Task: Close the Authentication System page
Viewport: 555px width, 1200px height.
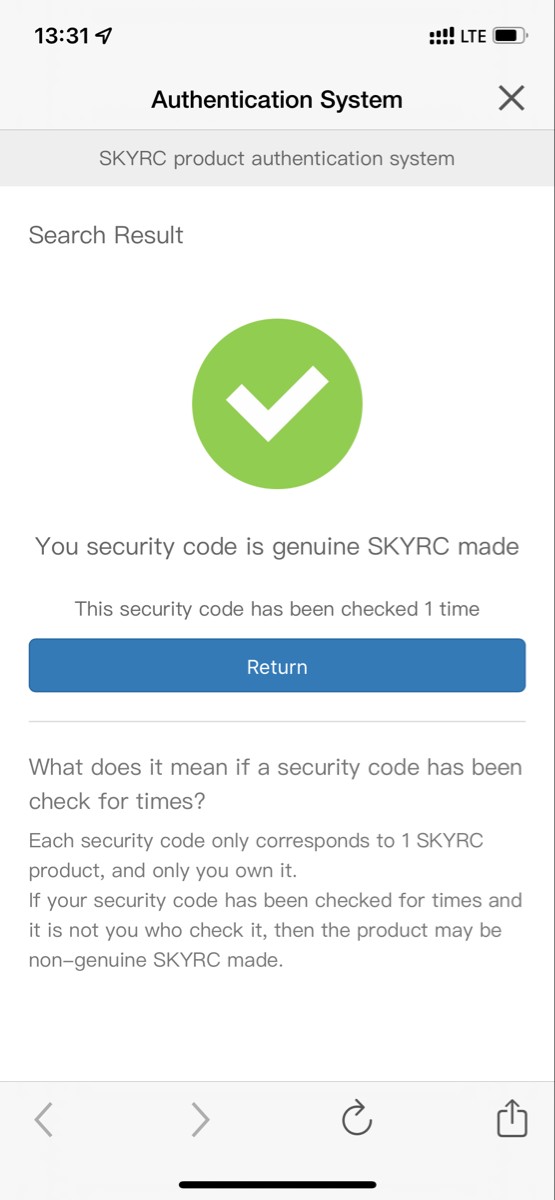Action: (511, 98)
